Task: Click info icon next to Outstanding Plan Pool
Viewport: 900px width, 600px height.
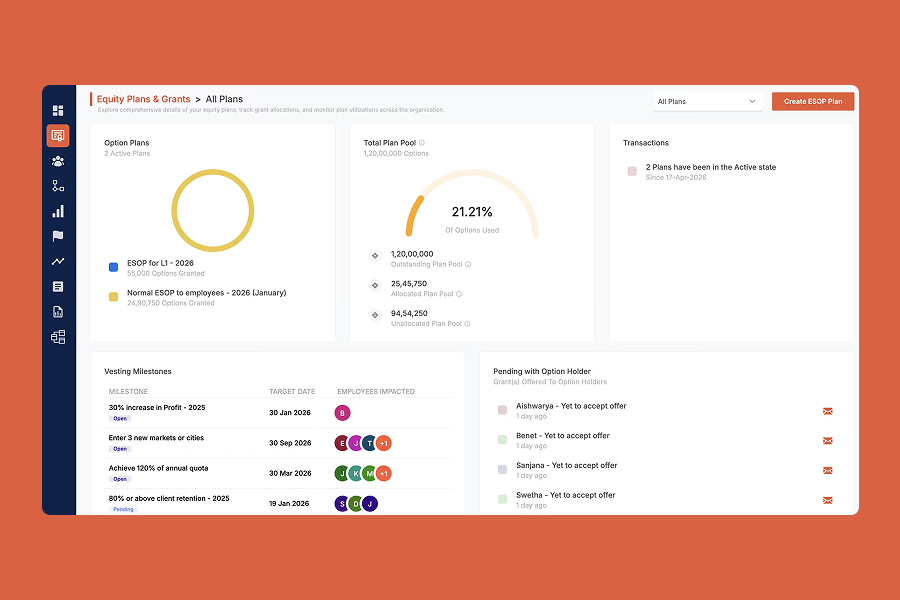Action: click(468, 265)
